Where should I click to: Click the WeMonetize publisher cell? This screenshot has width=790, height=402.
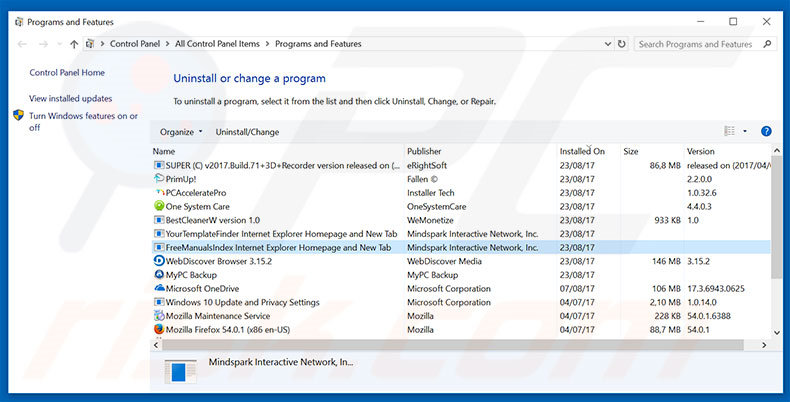click(430, 220)
